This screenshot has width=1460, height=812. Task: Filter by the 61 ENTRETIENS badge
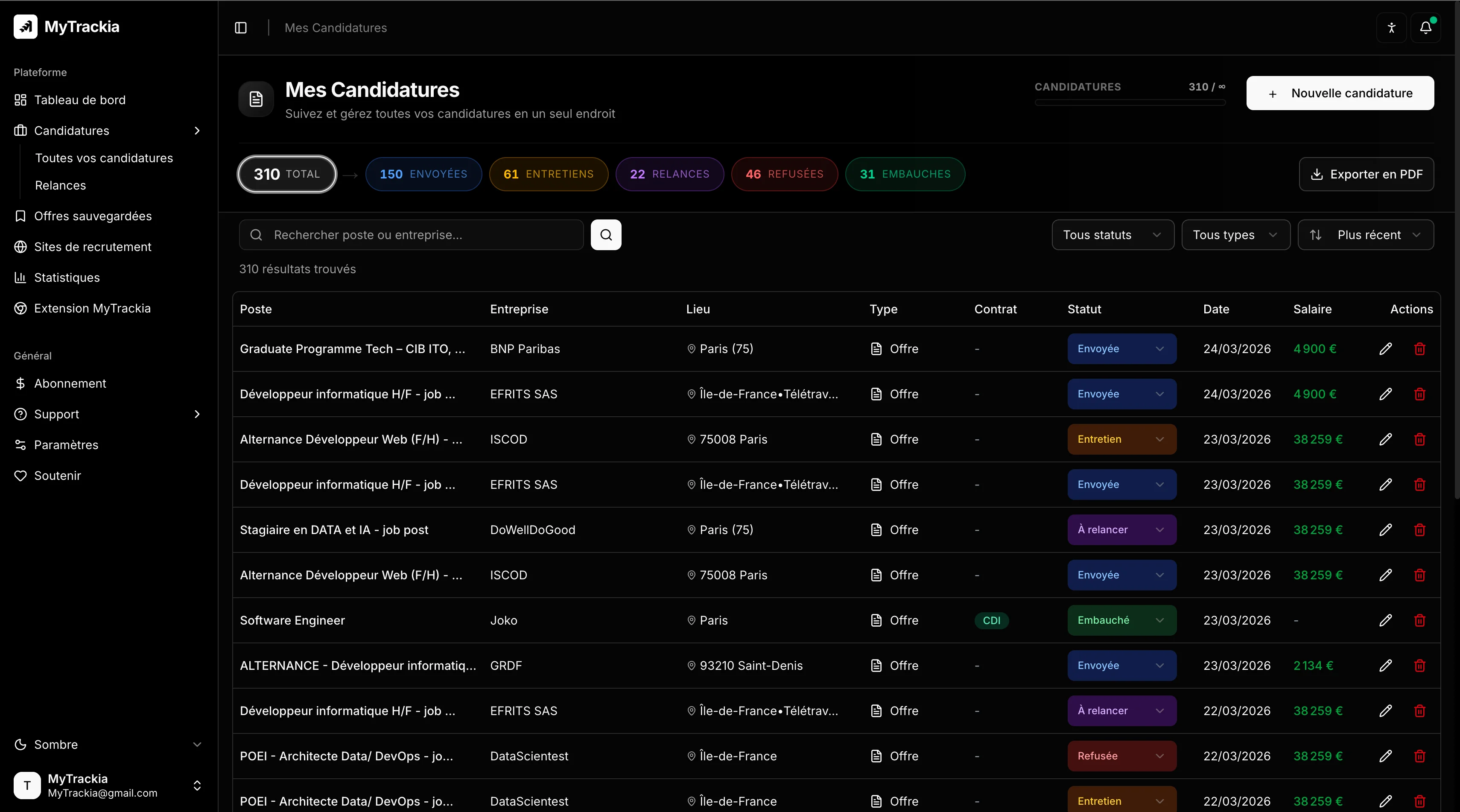548,174
